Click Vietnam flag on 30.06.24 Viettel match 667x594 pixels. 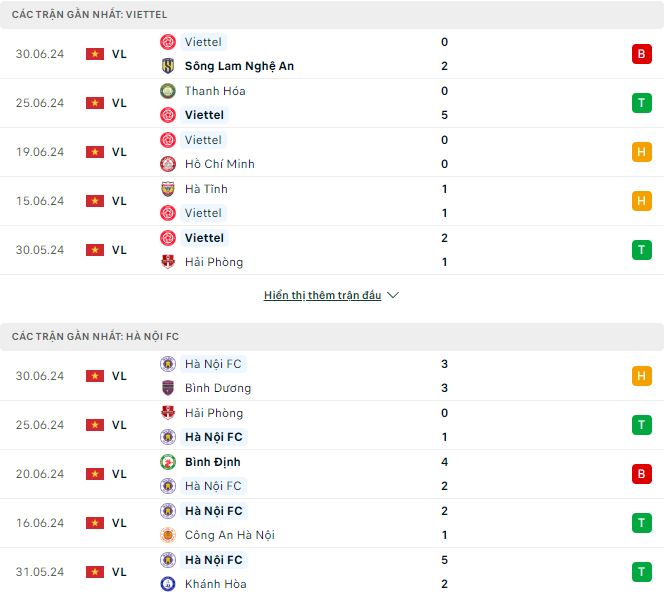[95, 54]
